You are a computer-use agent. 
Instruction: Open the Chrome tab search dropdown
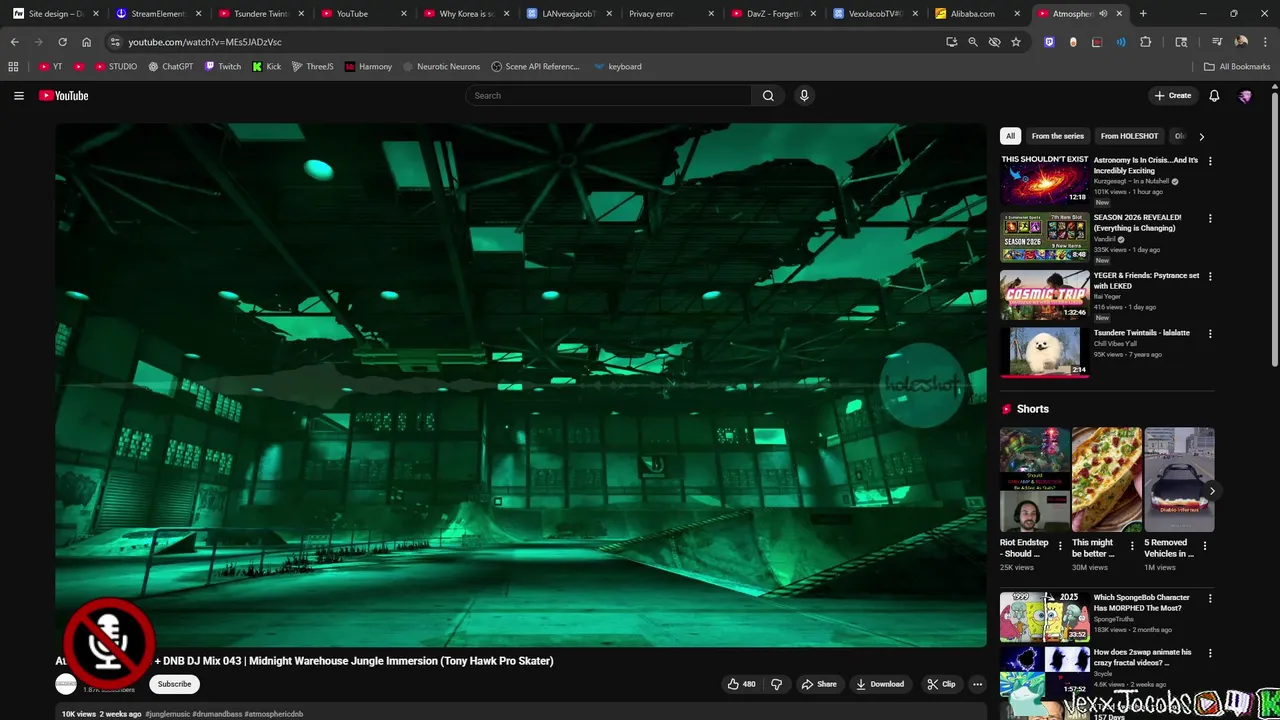(x=1181, y=42)
